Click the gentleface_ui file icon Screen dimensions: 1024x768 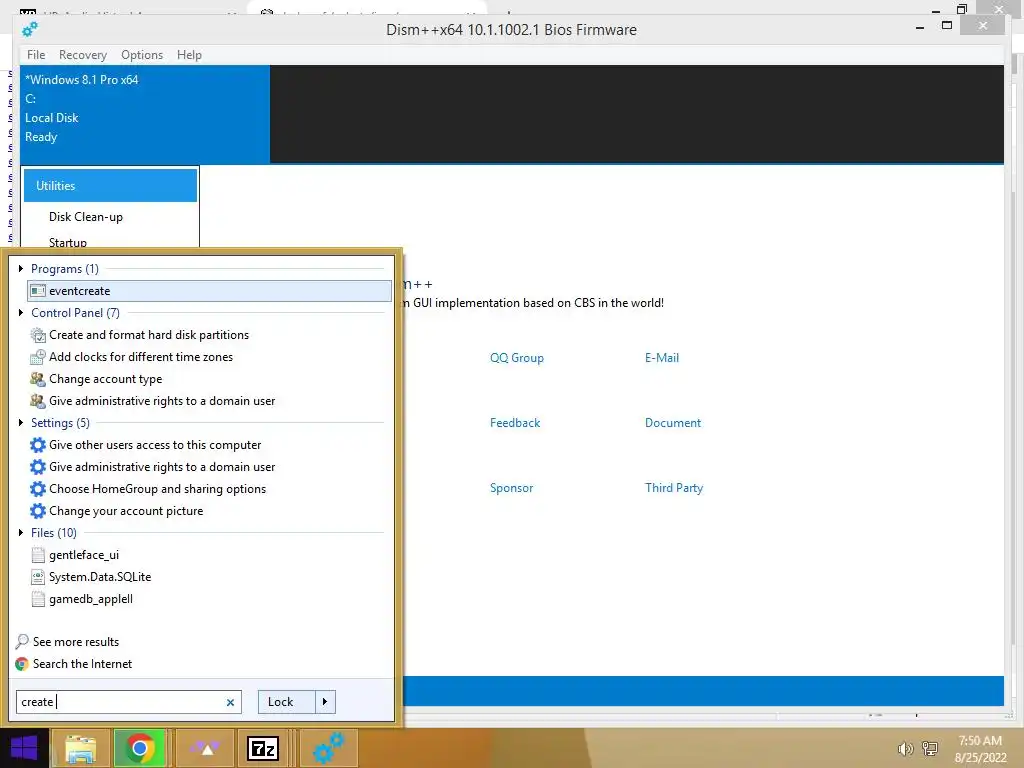coord(38,555)
